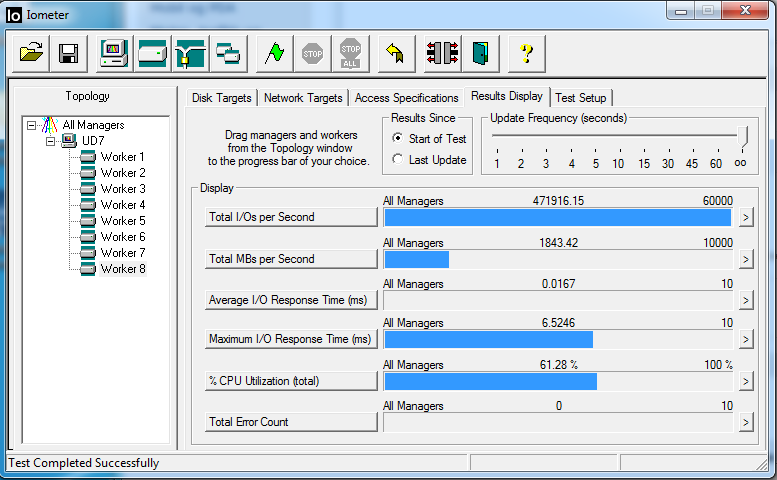The image size is (777, 480).
Task: Click the Iometer title bar logo
Action: click(14, 15)
